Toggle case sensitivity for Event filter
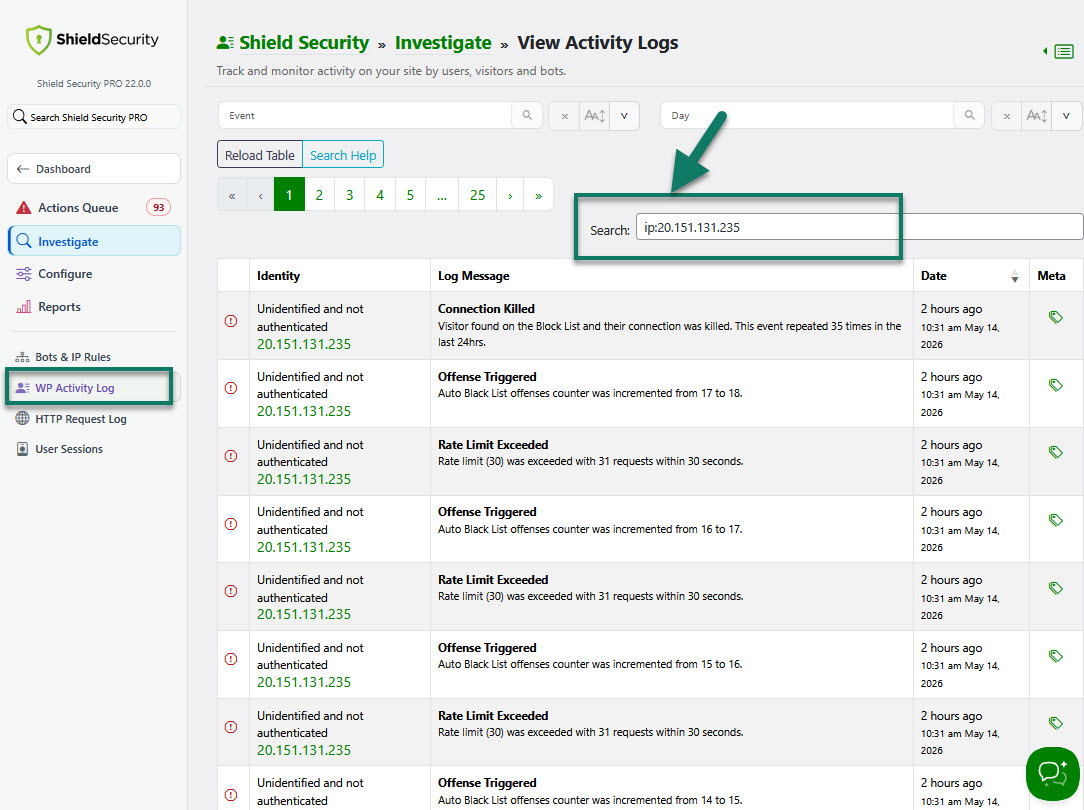Viewport: 1084px width, 810px height. click(x=595, y=116)
